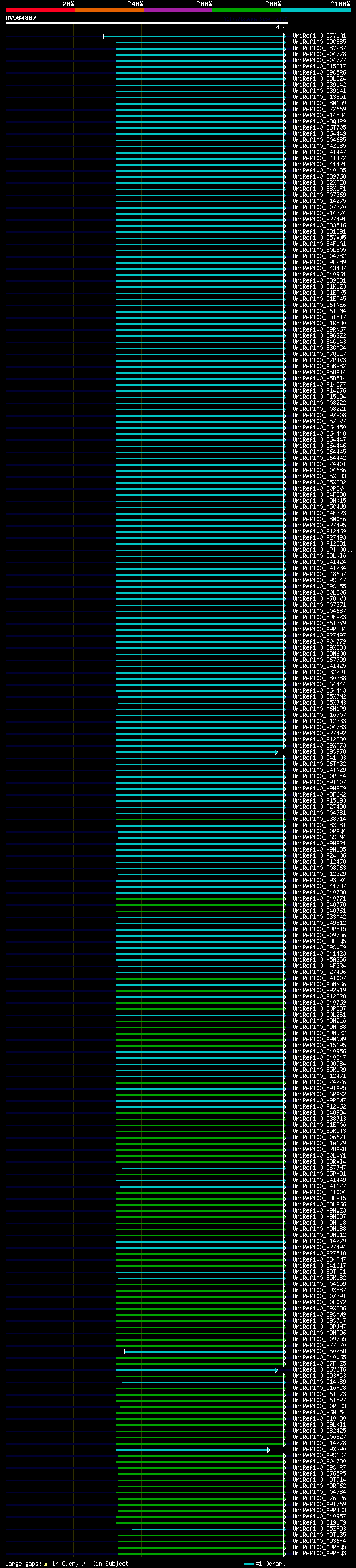Screen dimensions: 356x1568
Task: Click hit label UniRef100_Q9XF73
Action: (x=319, y=746)
